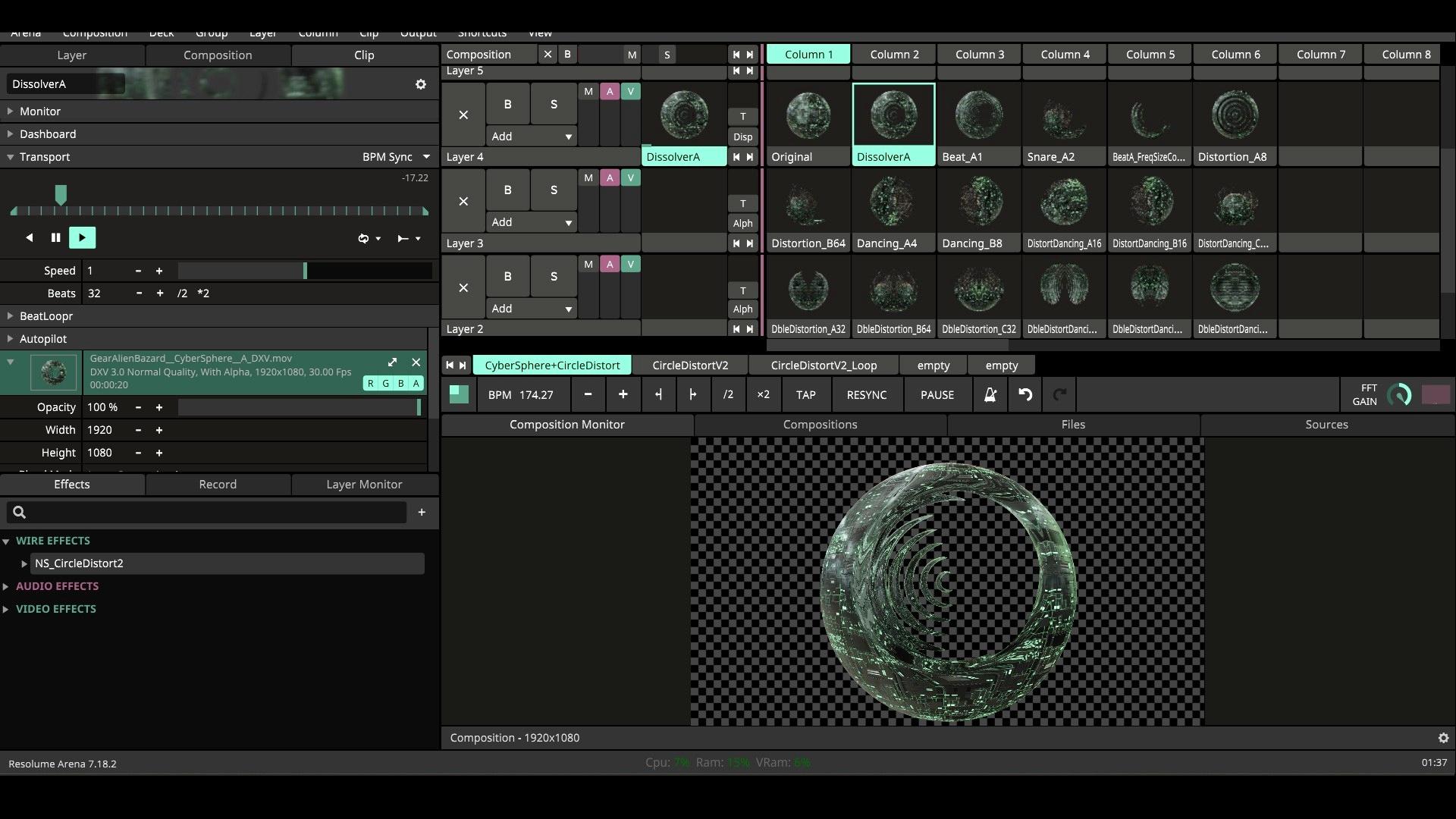Nudge BPM backward with left nudge icon
The image size is (1456, 819).
point(657,394)
